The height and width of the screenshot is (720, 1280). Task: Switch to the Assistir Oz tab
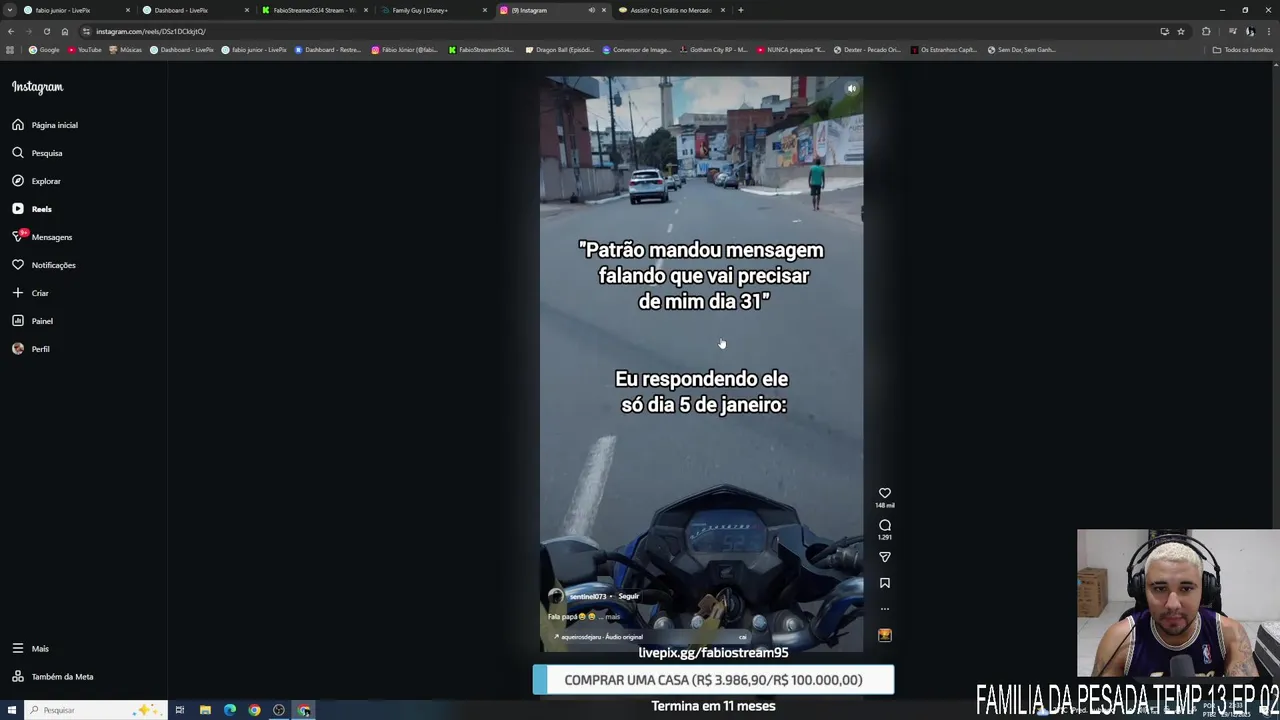(x=670, y=10)
